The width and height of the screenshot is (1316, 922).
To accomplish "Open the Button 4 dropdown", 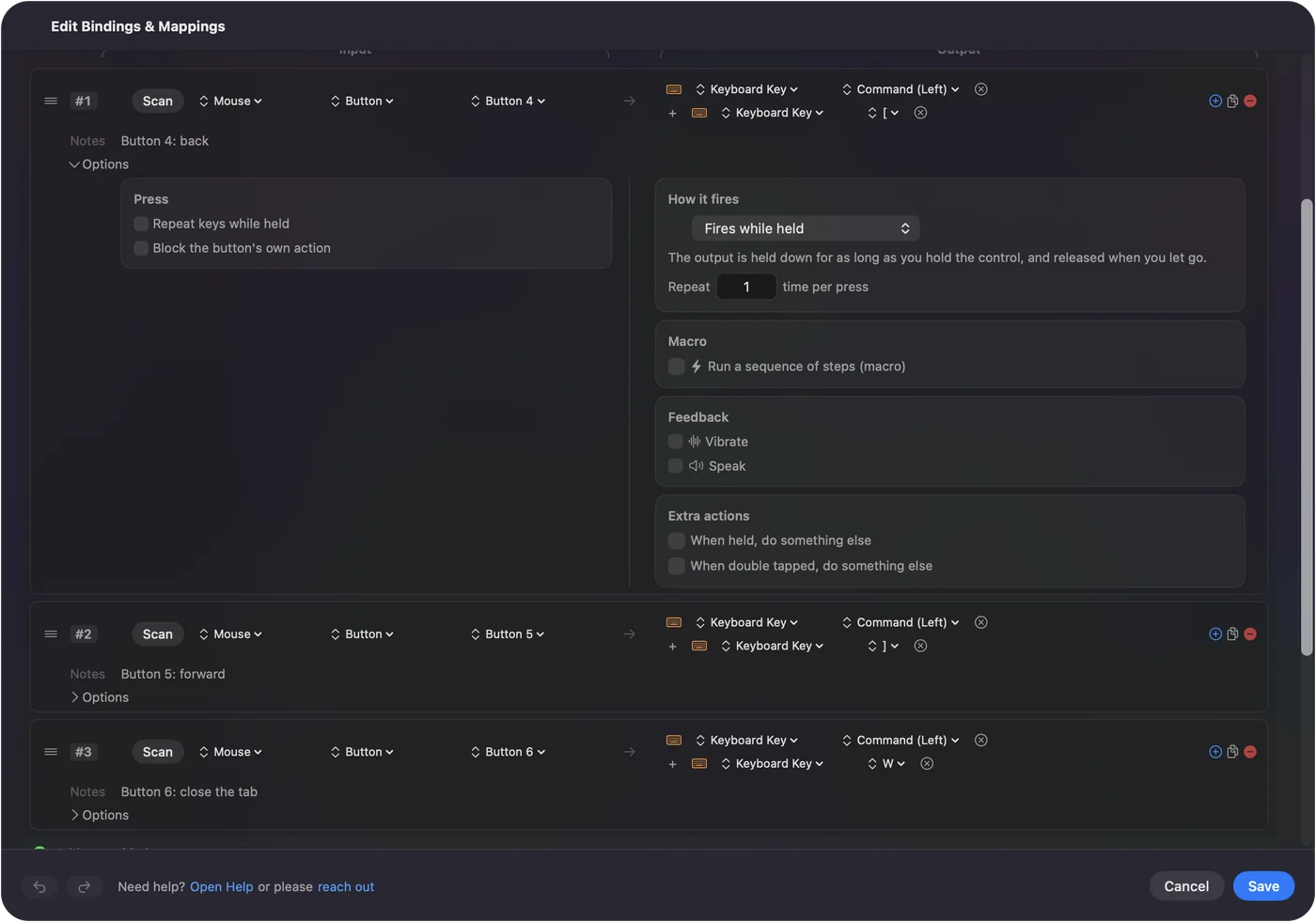I will coord(508,101).
